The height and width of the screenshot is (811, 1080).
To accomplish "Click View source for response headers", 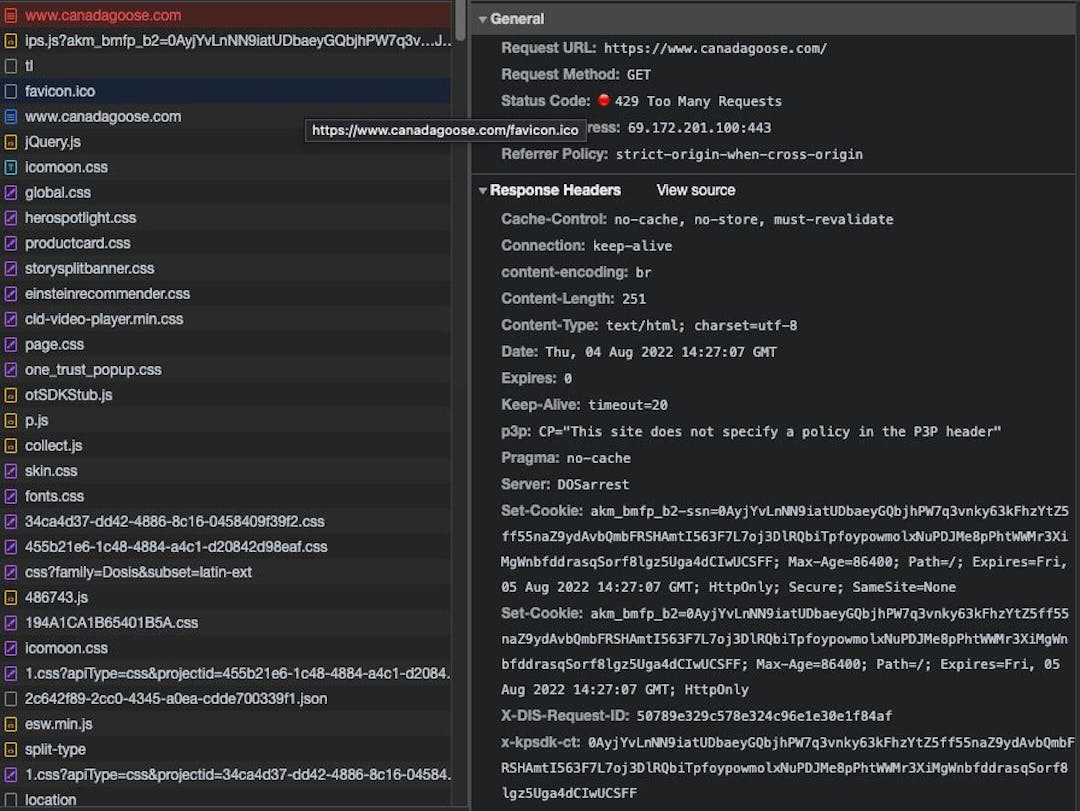I will point(695,190).
